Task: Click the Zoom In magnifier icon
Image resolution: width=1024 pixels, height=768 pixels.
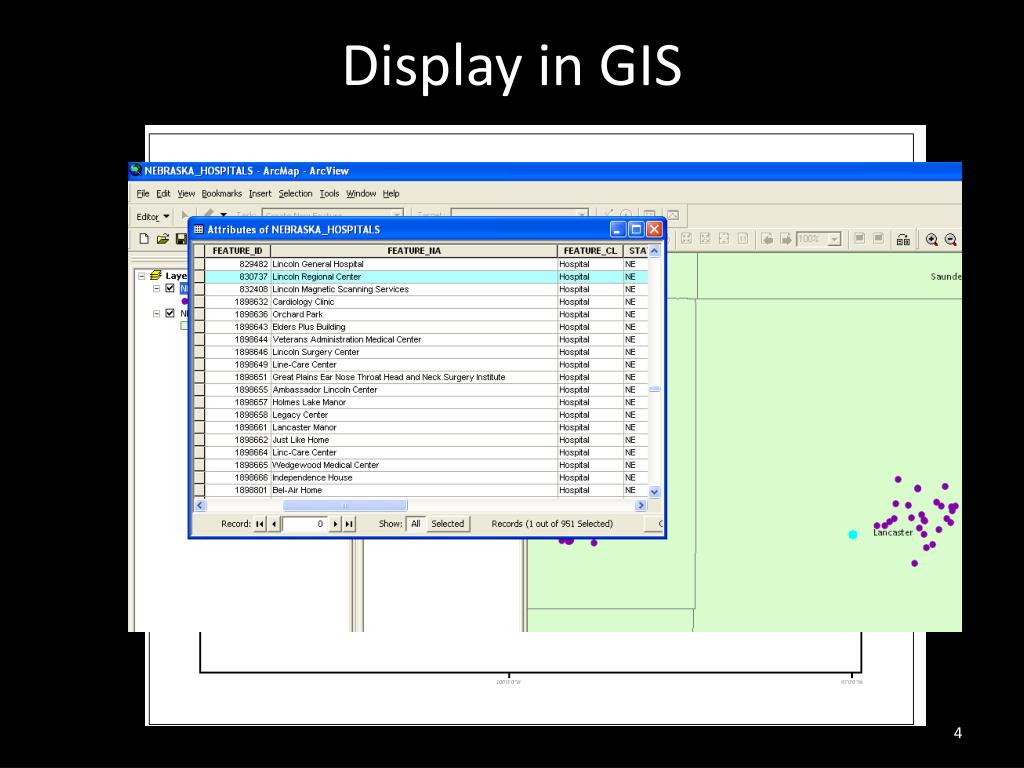Action: (x=931, y=240)
